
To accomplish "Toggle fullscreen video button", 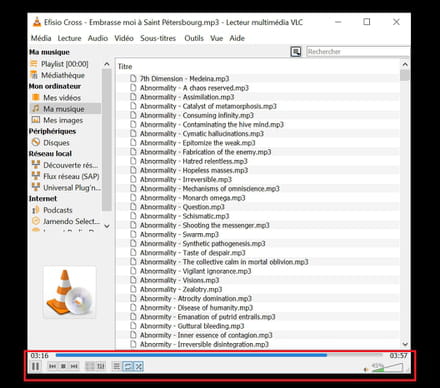I will [x=90, y=366].
